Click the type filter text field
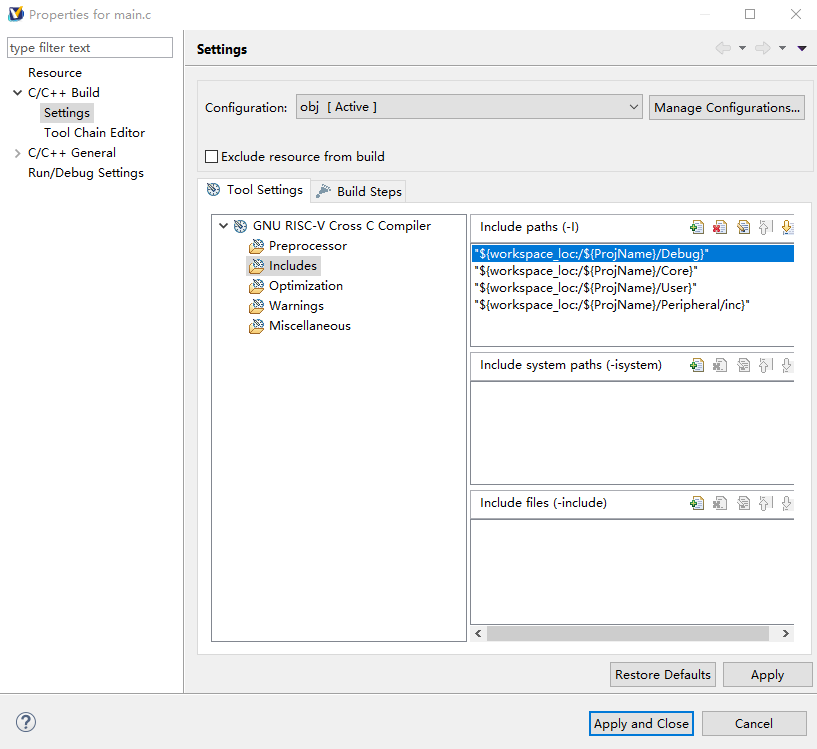 pos(90,48)
